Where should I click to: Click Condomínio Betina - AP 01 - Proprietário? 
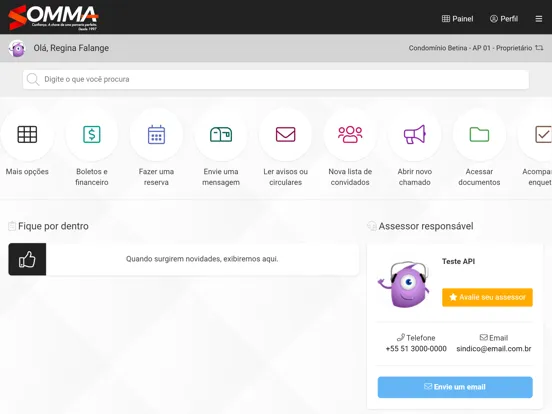coord(470,48)
